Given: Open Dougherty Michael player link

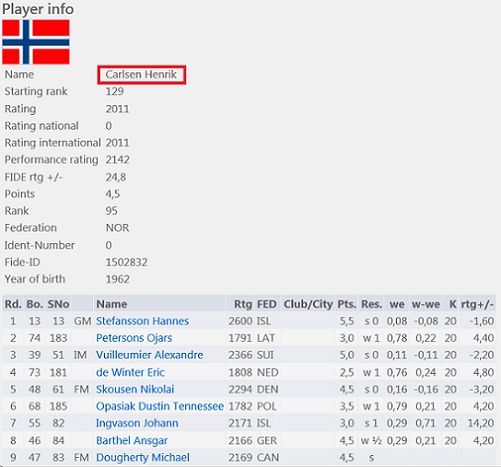Looking at the screenshot, I should [143, 457].
